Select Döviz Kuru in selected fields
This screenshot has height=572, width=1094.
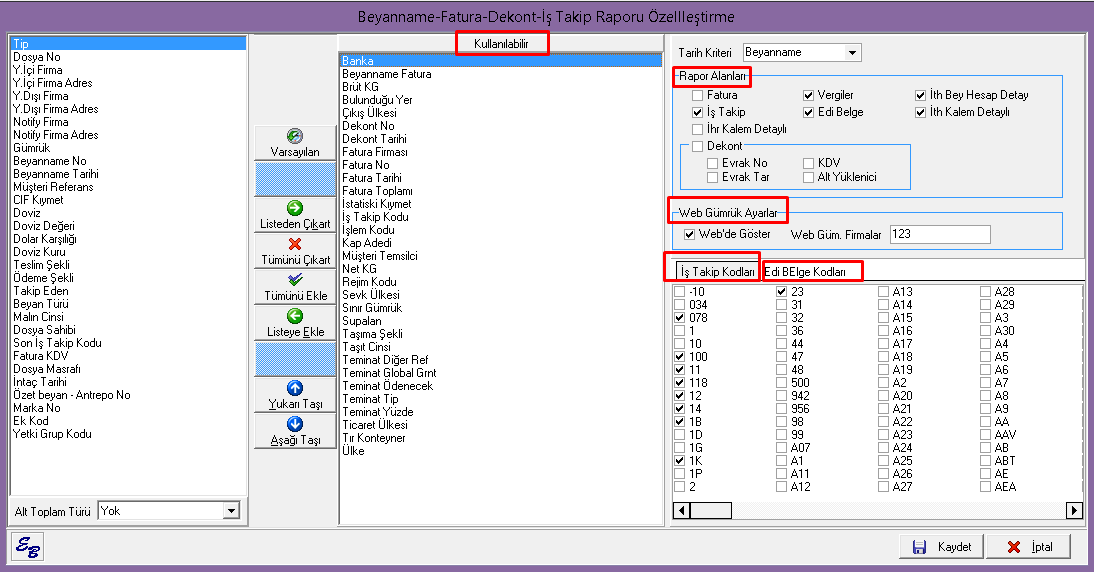coord(128,252)
